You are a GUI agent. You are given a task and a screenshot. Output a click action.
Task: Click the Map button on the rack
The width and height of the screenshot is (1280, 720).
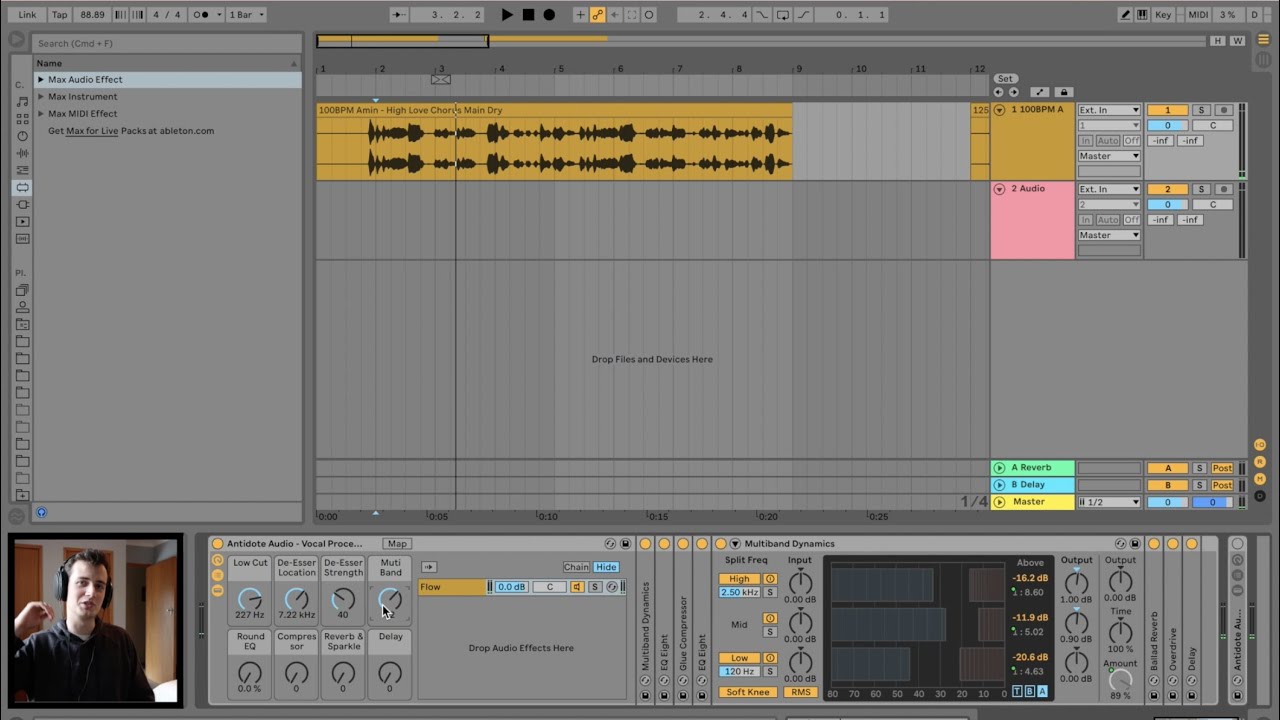(x=397, y=544)
